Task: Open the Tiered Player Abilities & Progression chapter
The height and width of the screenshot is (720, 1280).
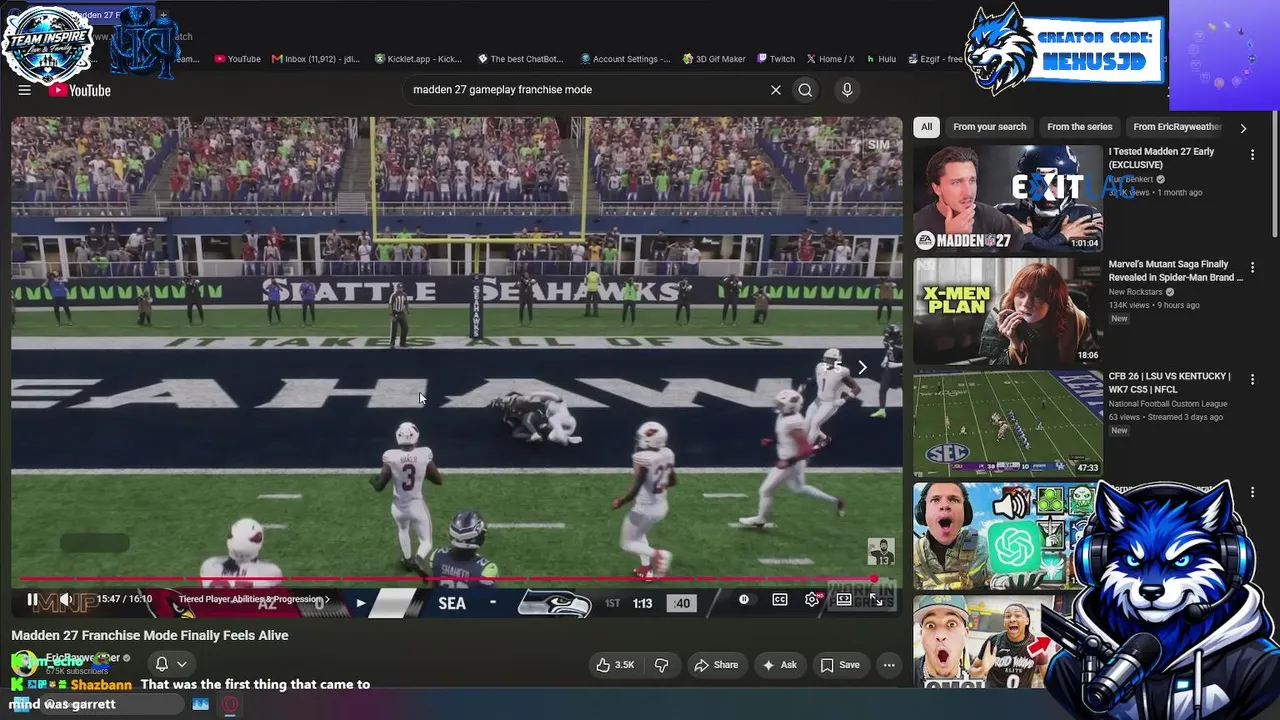Action: pyautogui.click(x=254, y=600)
